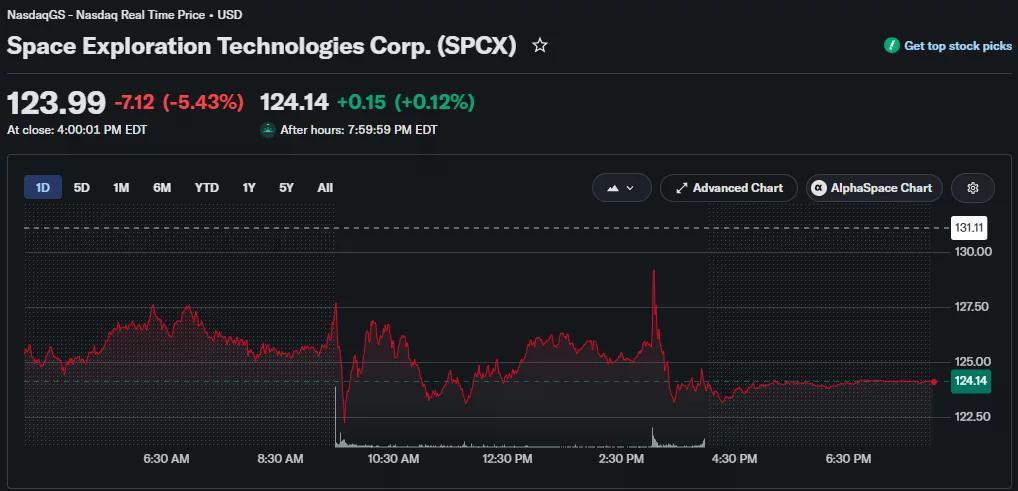Click the 130.00 axis label
1018x491 pixels.
coord(972,252)
